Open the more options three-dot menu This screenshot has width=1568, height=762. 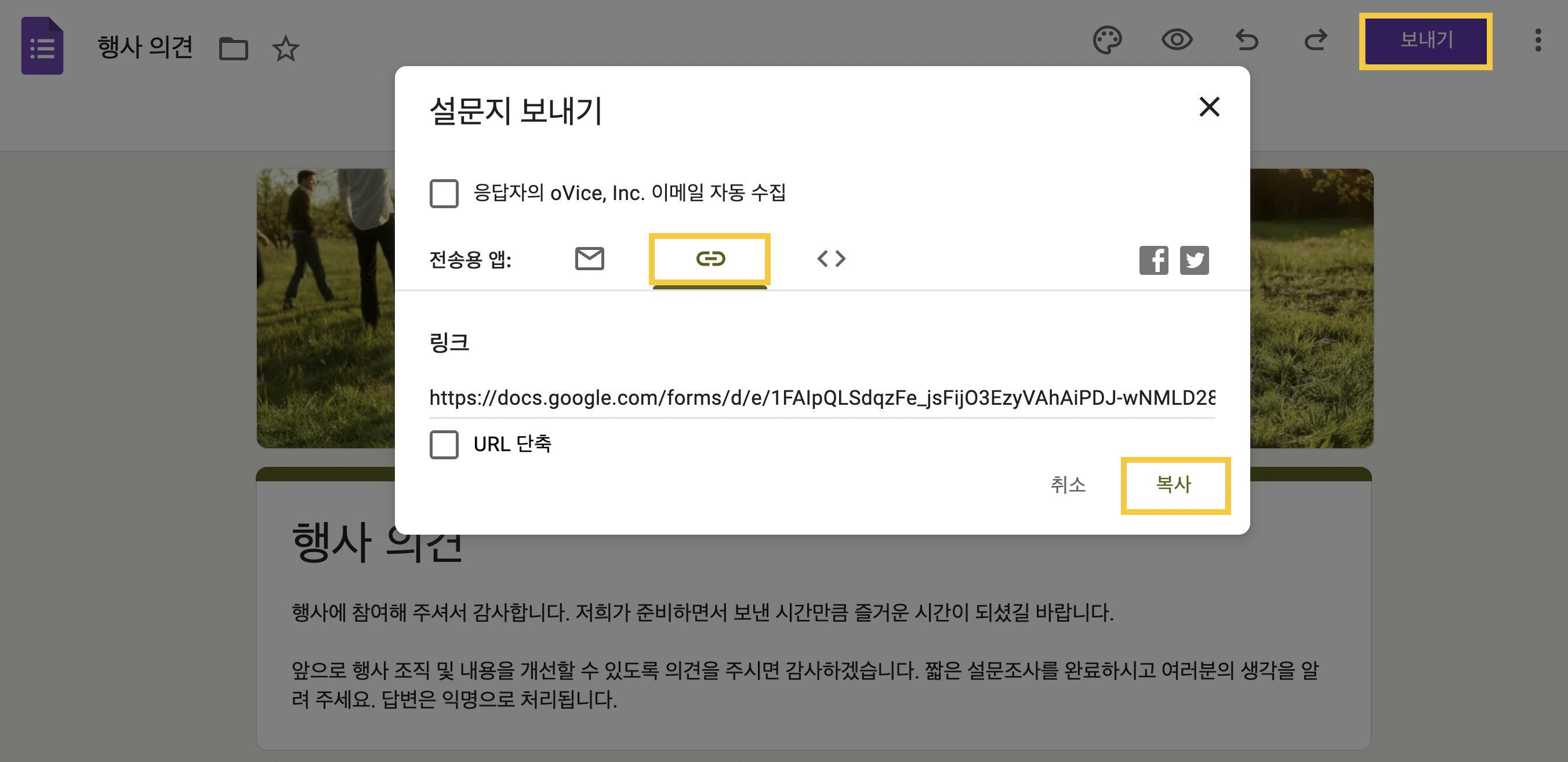1538,40
